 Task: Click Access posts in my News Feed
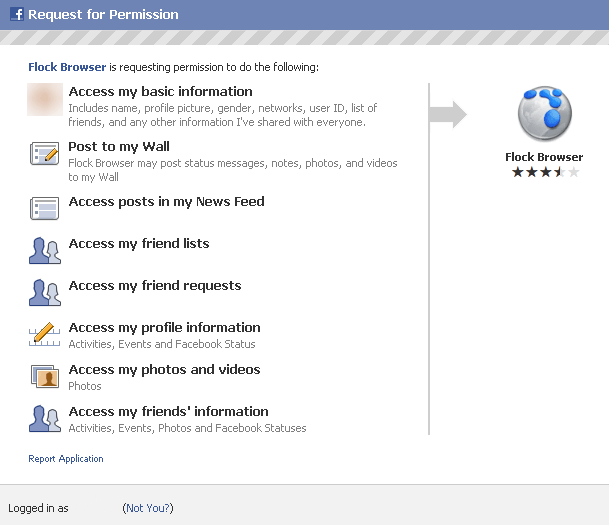pos(167,202)
